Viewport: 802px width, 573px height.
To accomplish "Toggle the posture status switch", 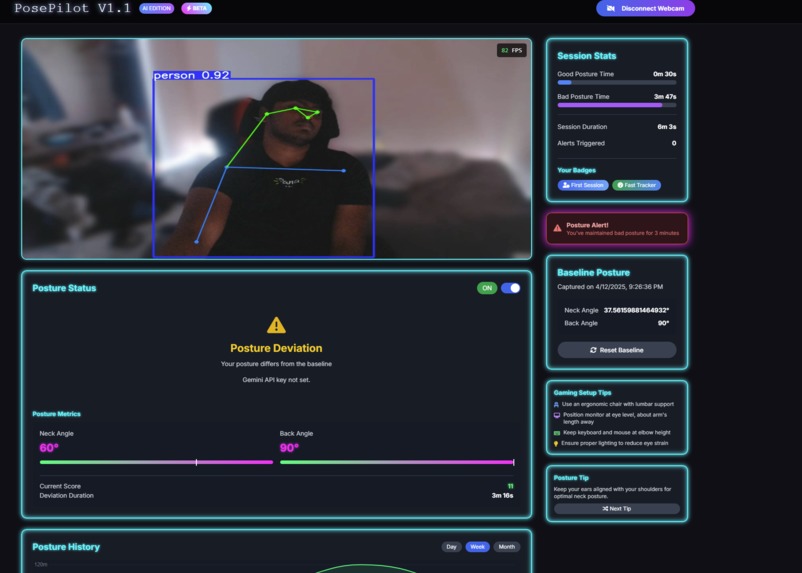I will (510, 288).
